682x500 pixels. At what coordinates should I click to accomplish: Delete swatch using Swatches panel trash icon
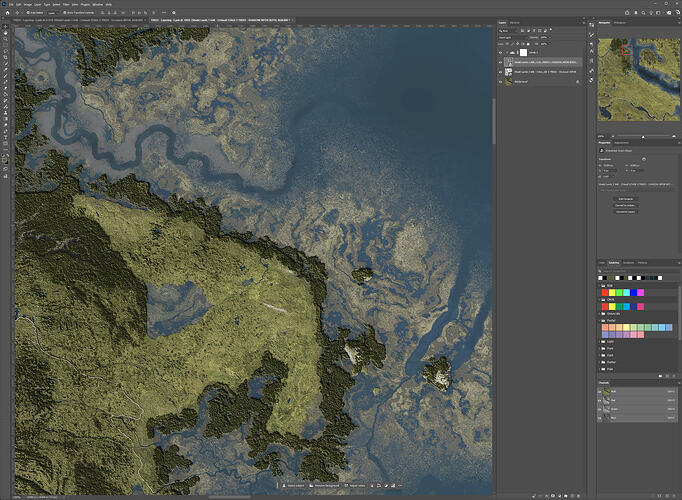pos(674,376)
